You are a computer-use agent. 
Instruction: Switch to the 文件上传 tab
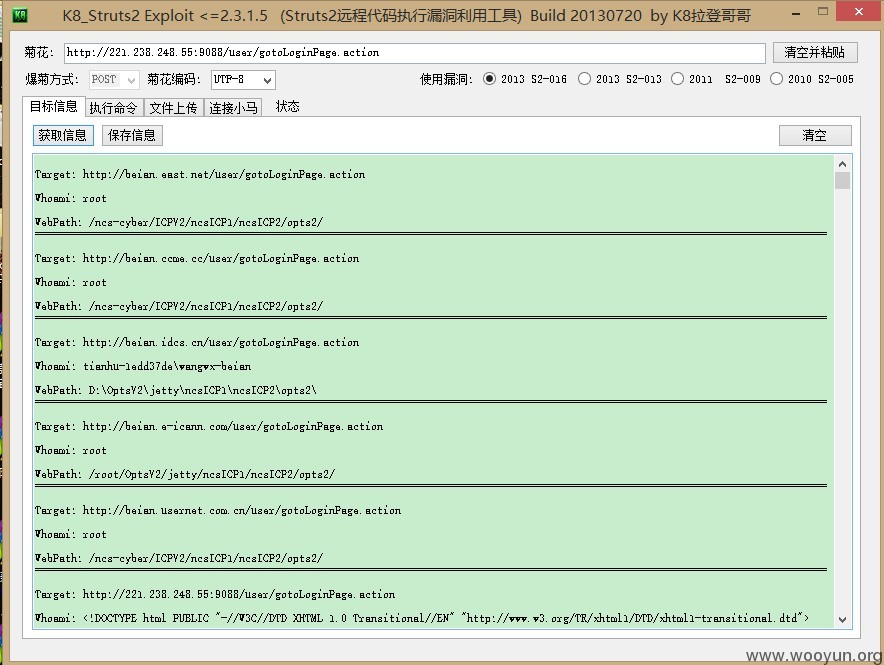coord(173,108)
